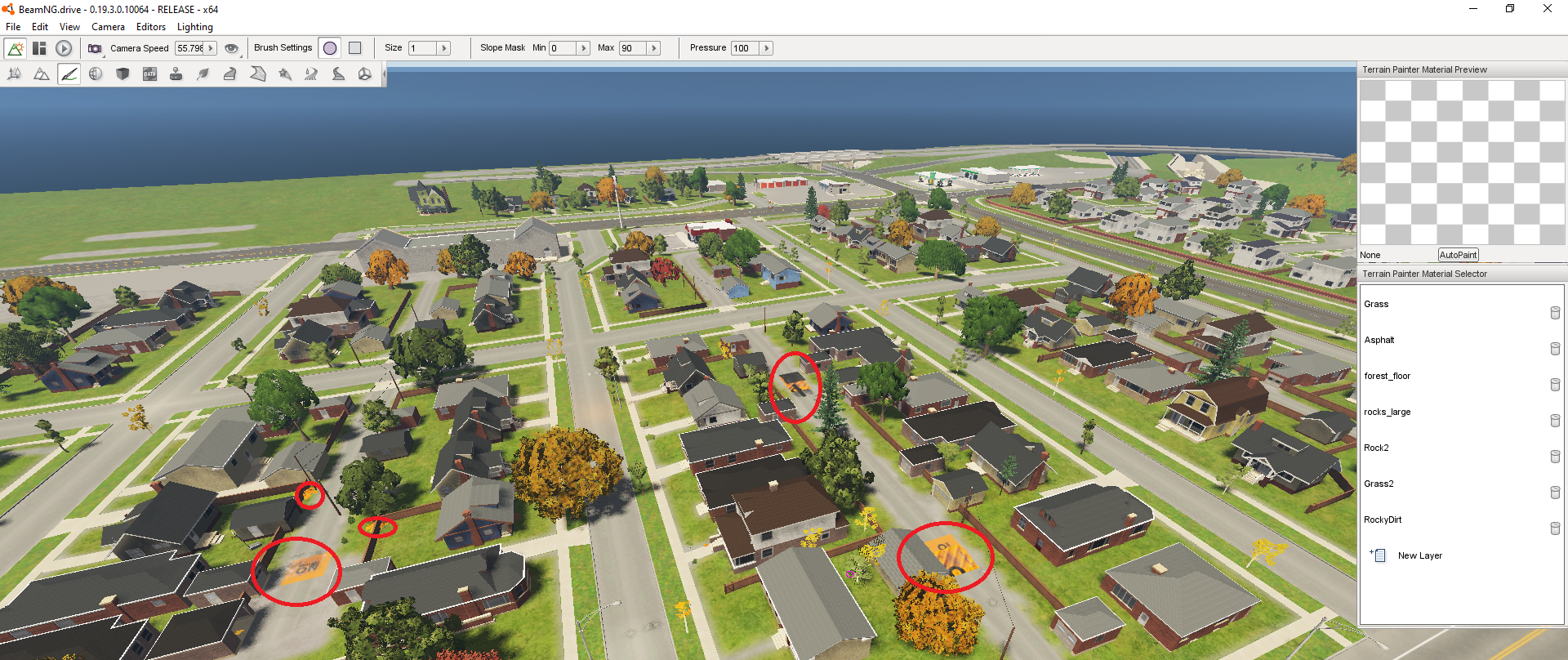Click the AutoPaint button
Viewport: 1568px width, 660px height.
[1458, 255]
